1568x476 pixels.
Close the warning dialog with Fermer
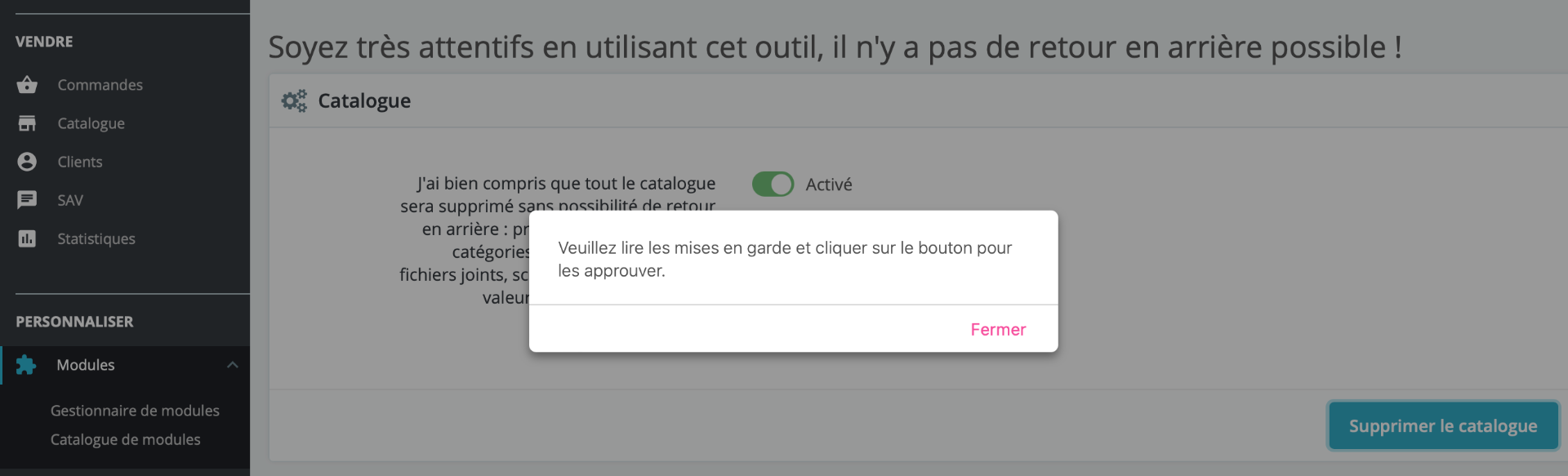998,330
